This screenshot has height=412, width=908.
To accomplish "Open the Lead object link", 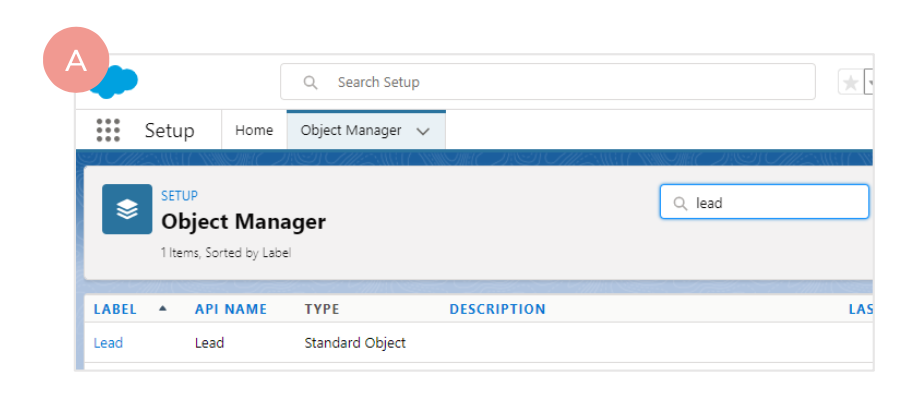I will point(108,343).
